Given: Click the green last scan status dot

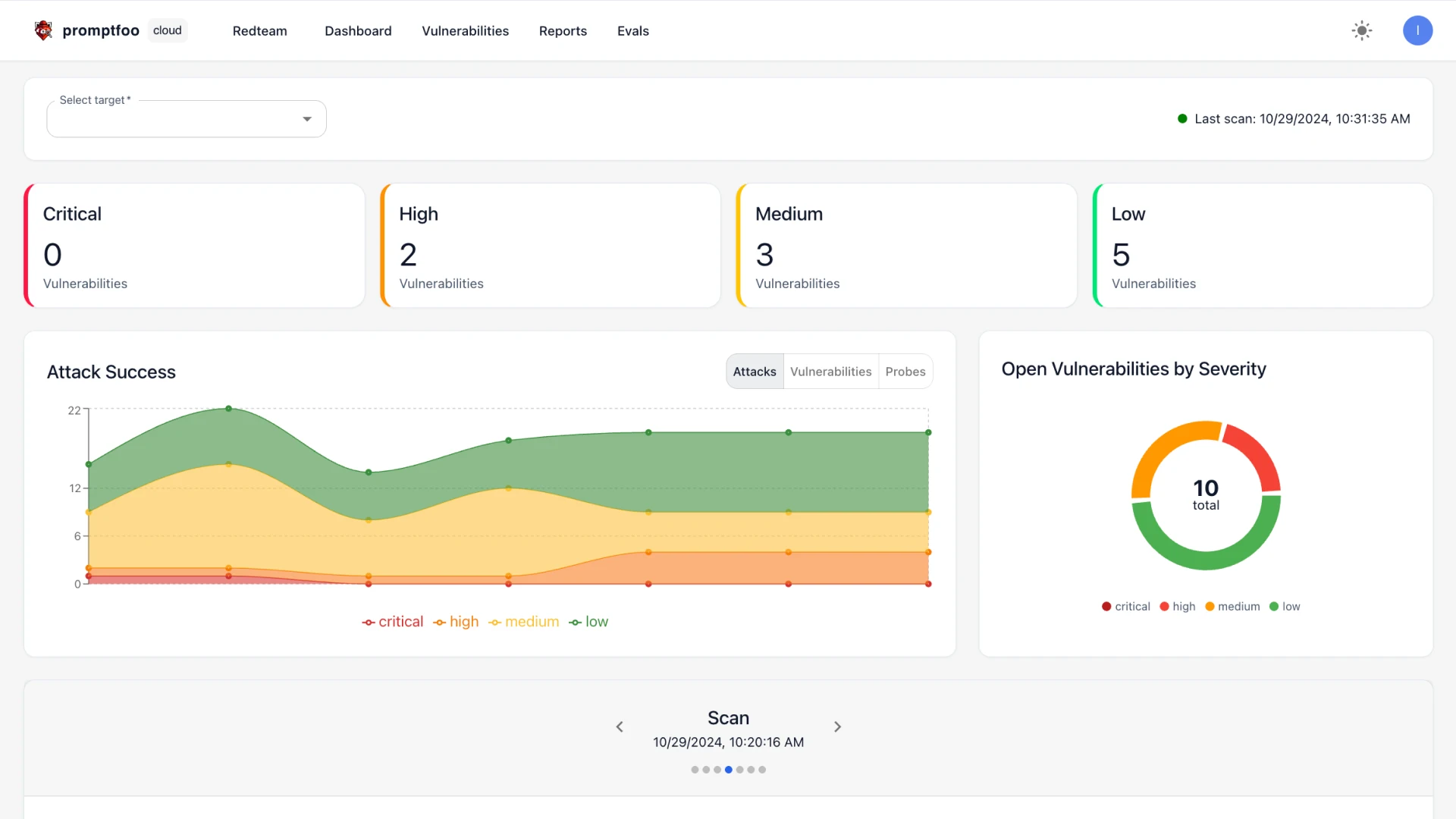Looking at the screenshot, I should click(x=1182, y=118).
